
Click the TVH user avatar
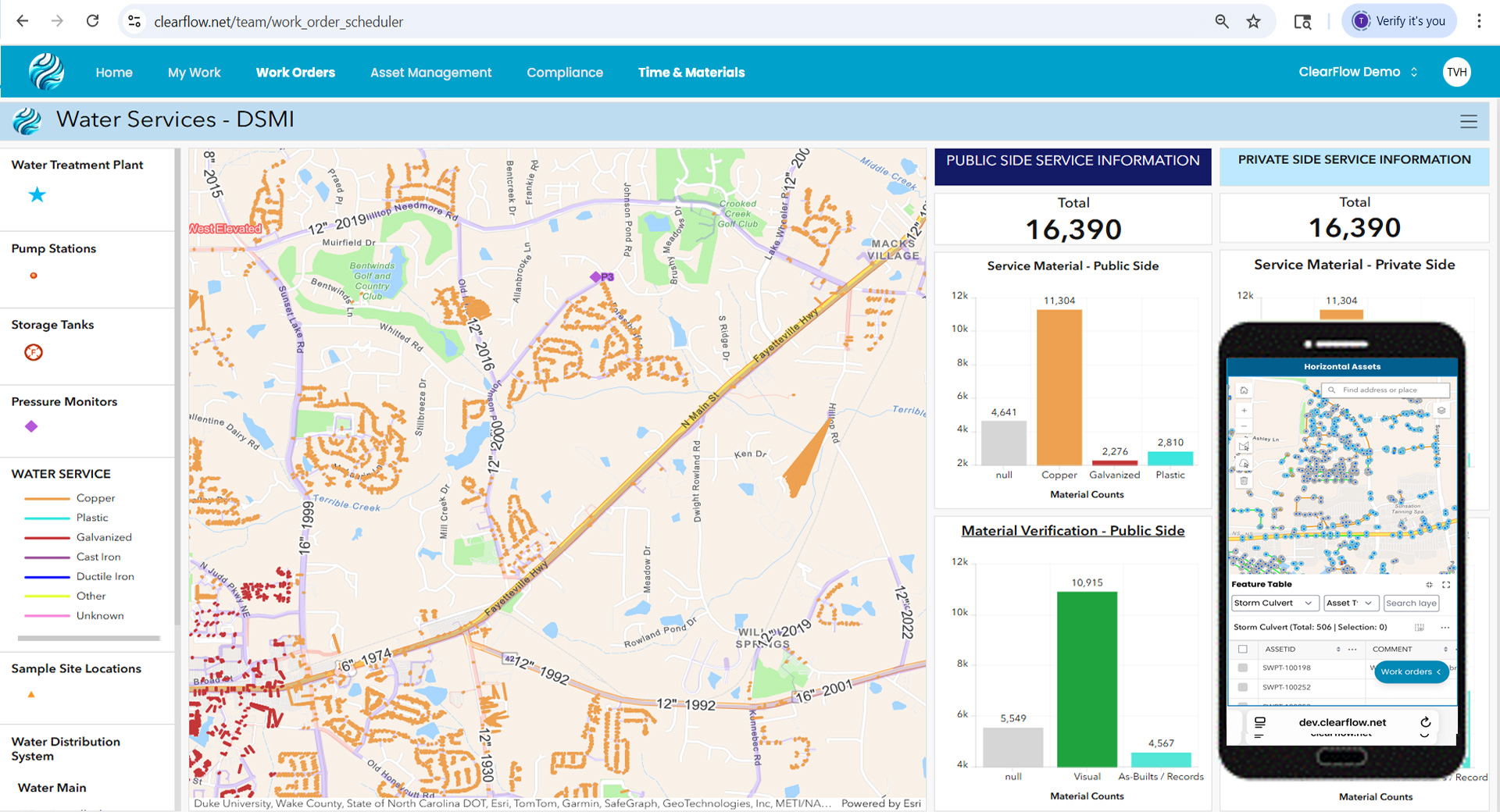[1456, 72]
